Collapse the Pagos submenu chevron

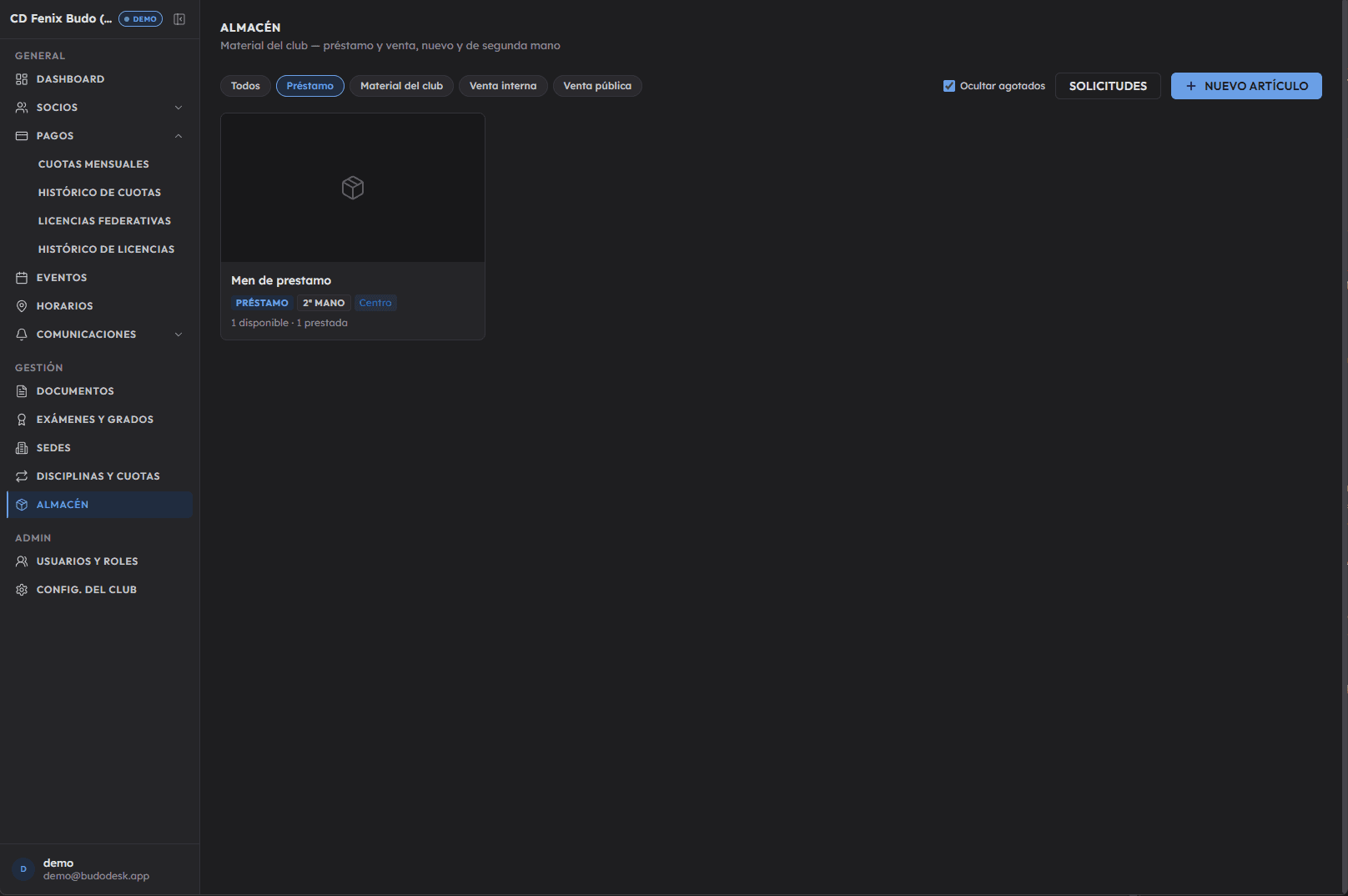pyautogui.click(x=179, y=136)
